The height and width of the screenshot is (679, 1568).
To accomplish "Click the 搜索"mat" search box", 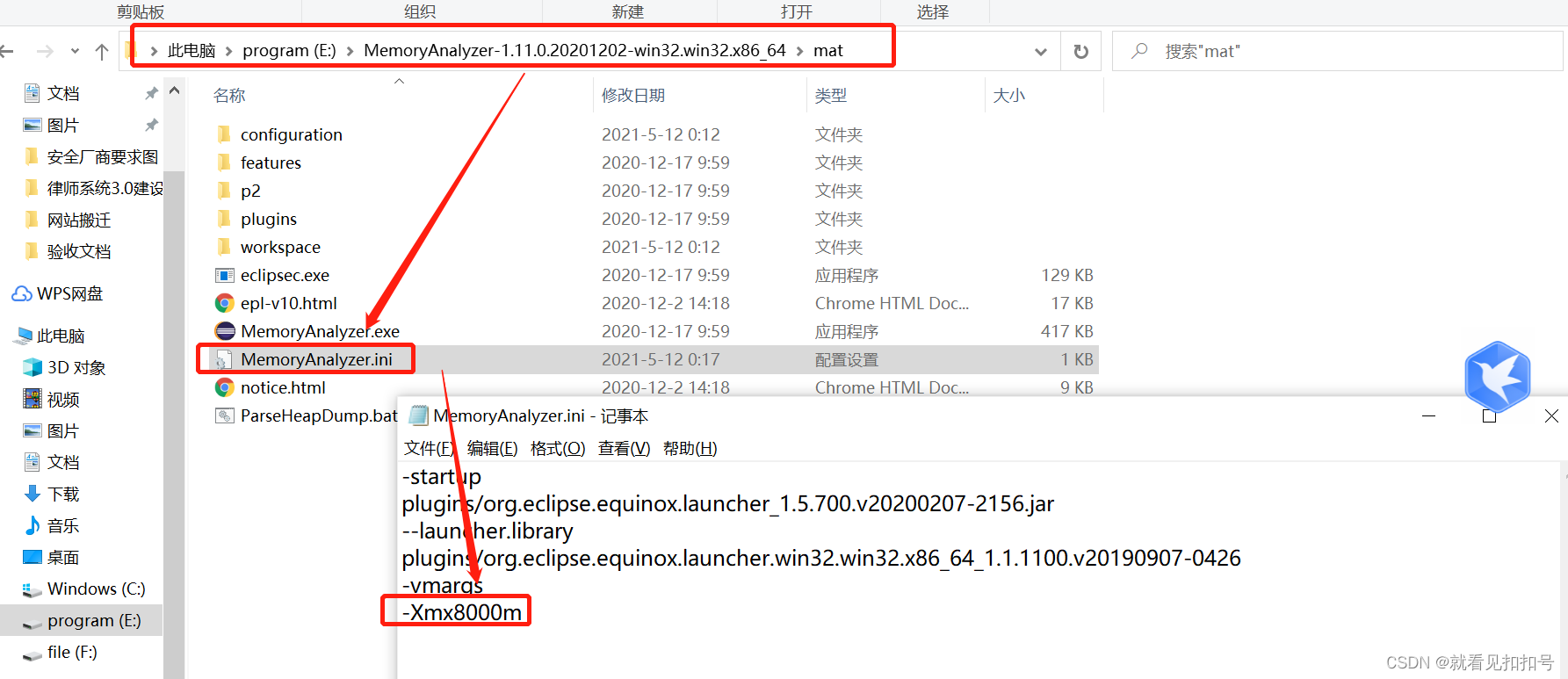I will point(1338,51).
